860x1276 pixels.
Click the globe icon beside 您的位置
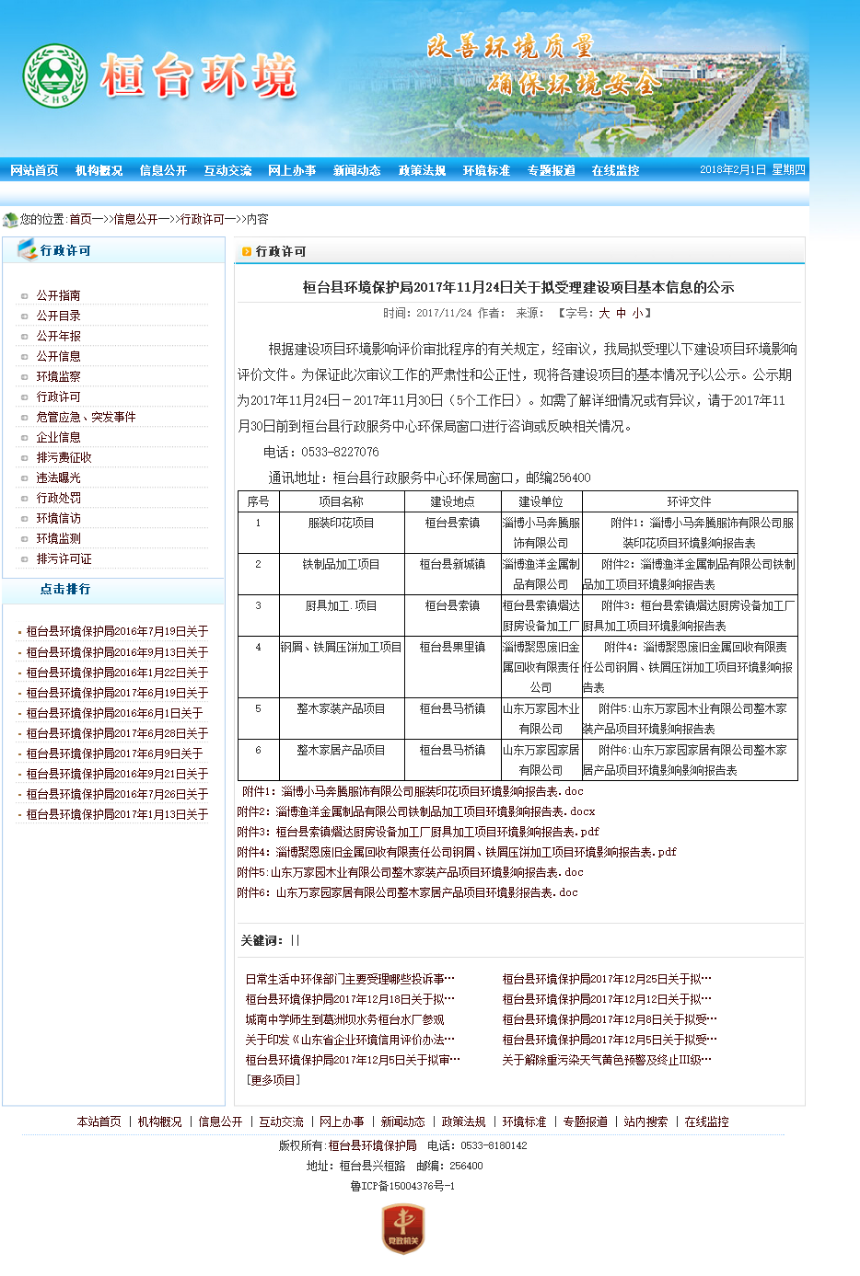(x=10, y=219)
